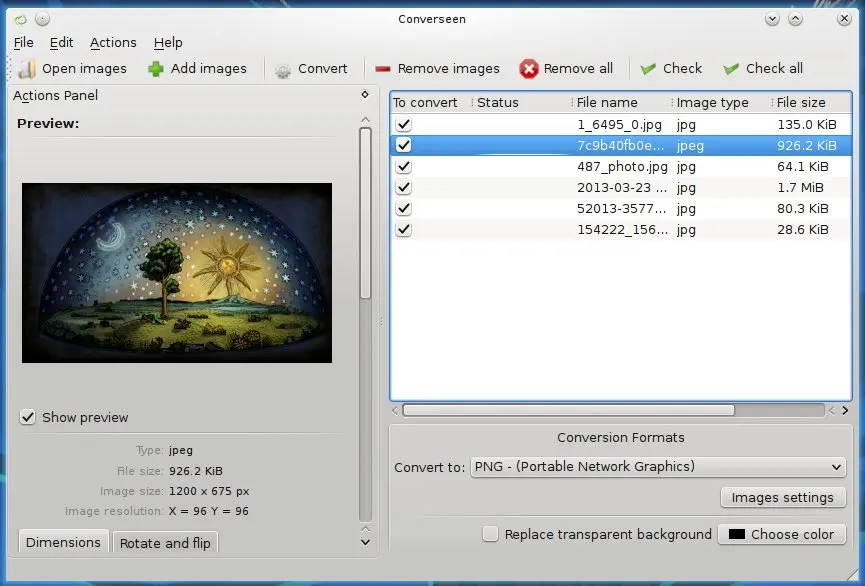Click the green plus Add images icon
The width and height of the screenshot is (865, 586).
(x=156, y=69)
